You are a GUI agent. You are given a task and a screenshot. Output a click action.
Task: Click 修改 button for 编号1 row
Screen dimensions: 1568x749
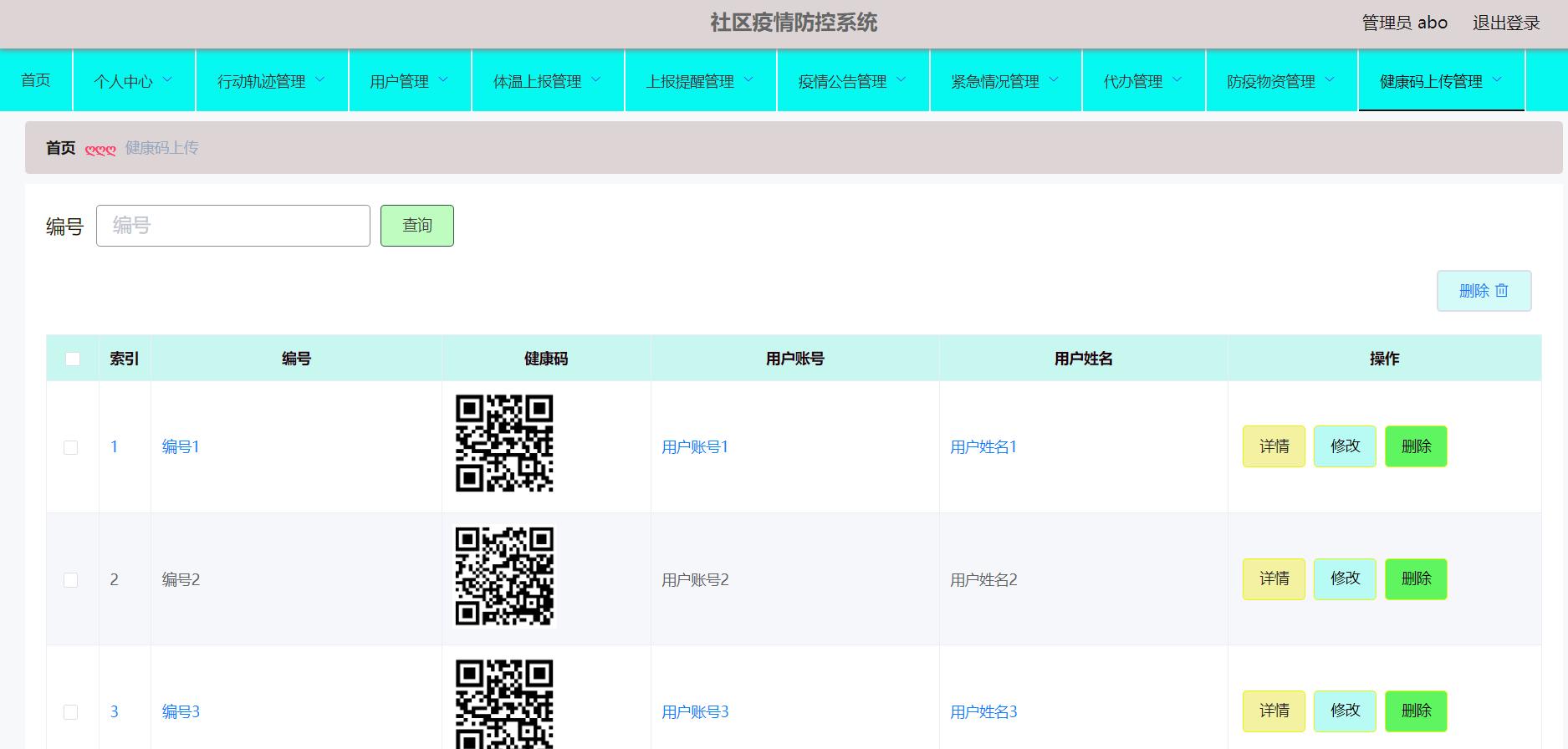point(1345,446)
